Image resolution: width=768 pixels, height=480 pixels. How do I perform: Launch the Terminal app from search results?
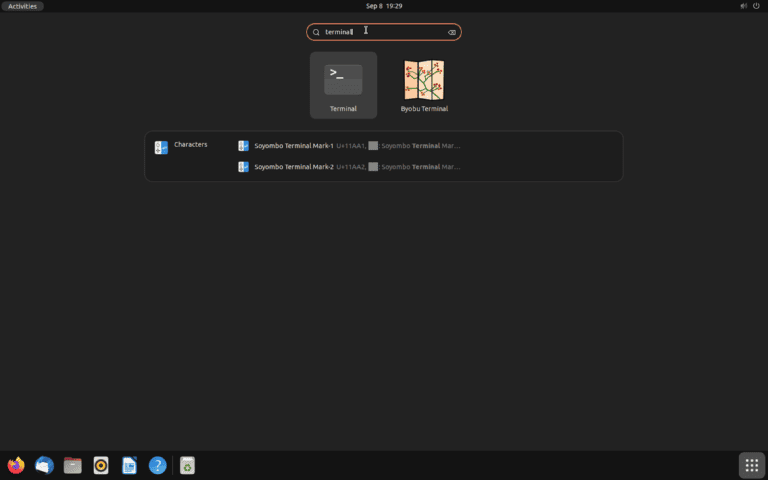(343, 84)
